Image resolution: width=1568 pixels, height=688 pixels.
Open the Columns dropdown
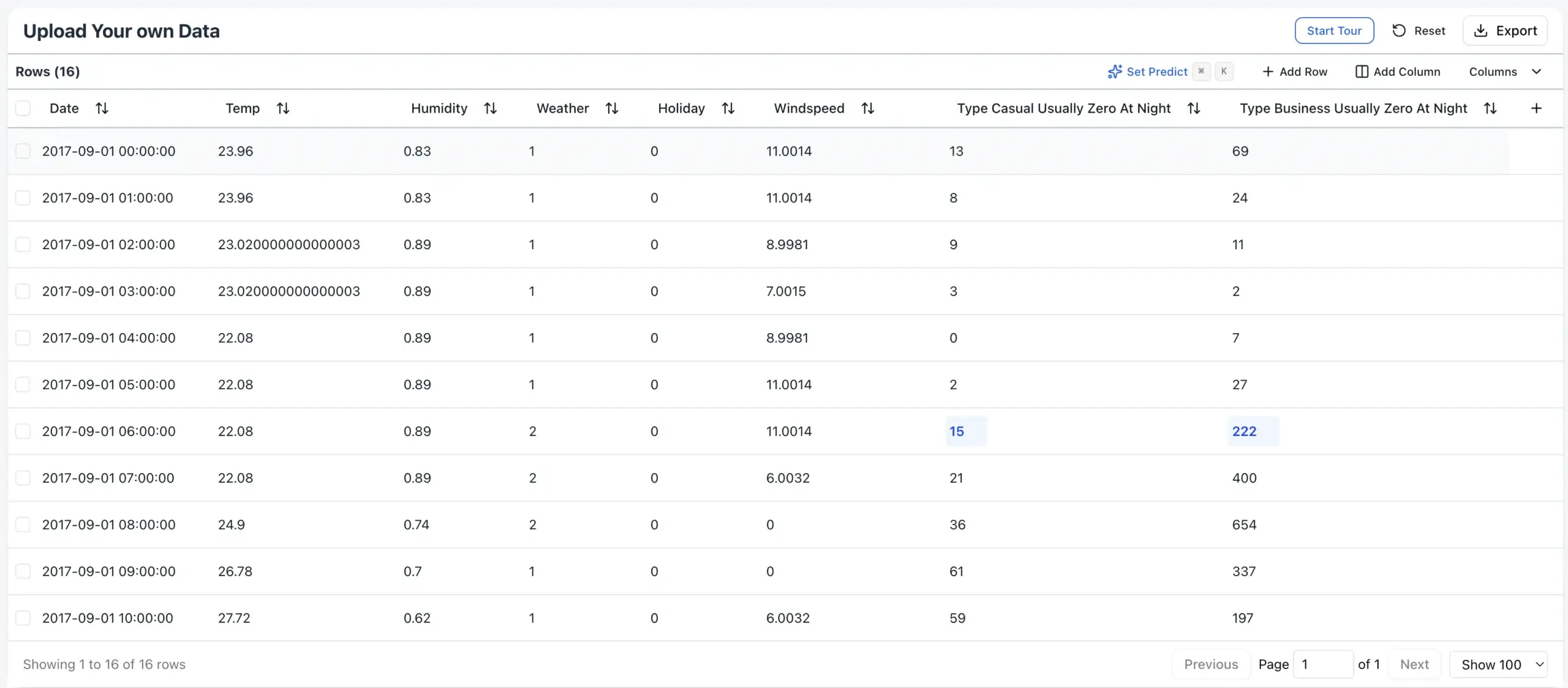pyautogui.click(x=1504, y=72)
